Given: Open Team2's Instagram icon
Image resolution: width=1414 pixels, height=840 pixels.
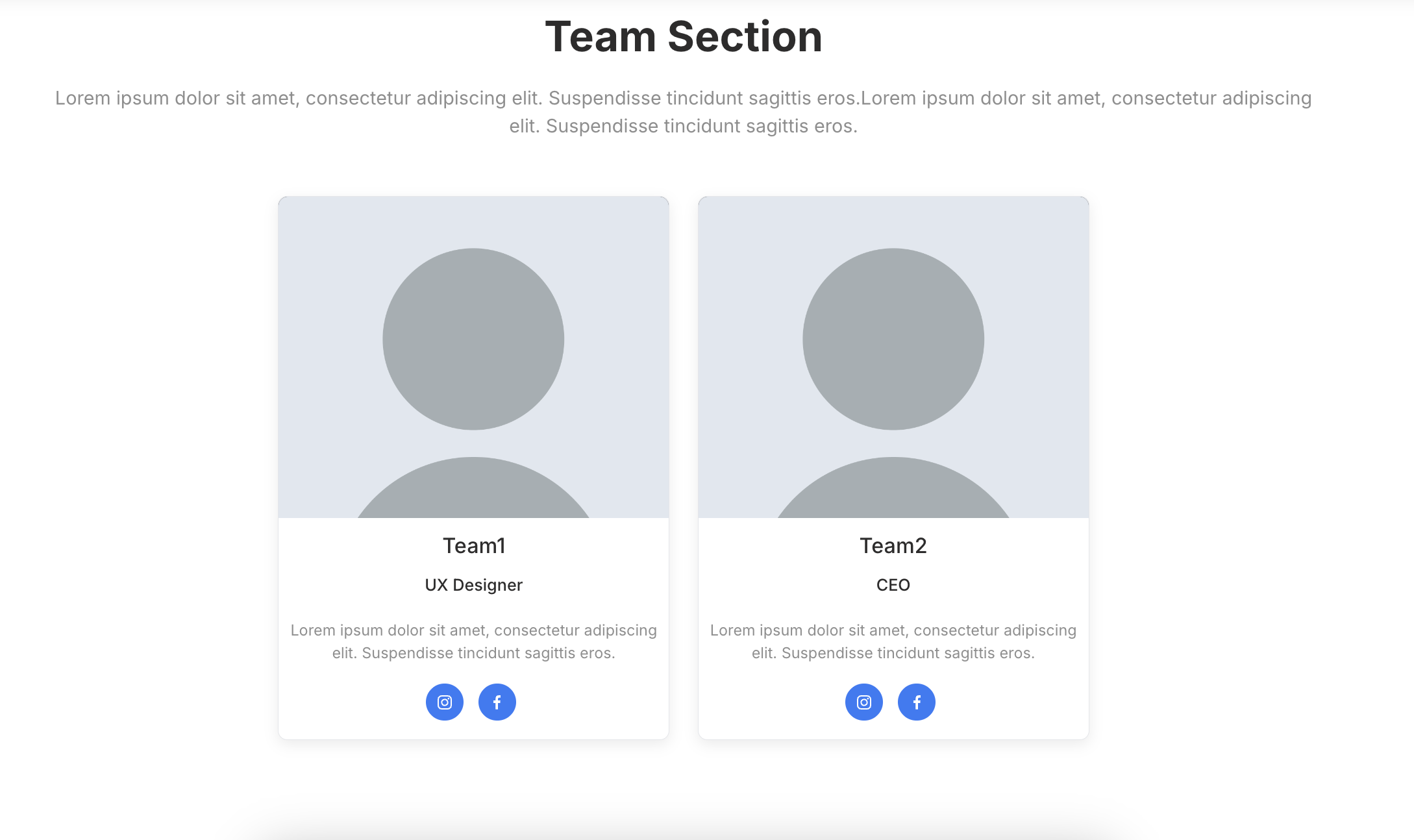Looking at the screenshot, I should 864,702.
